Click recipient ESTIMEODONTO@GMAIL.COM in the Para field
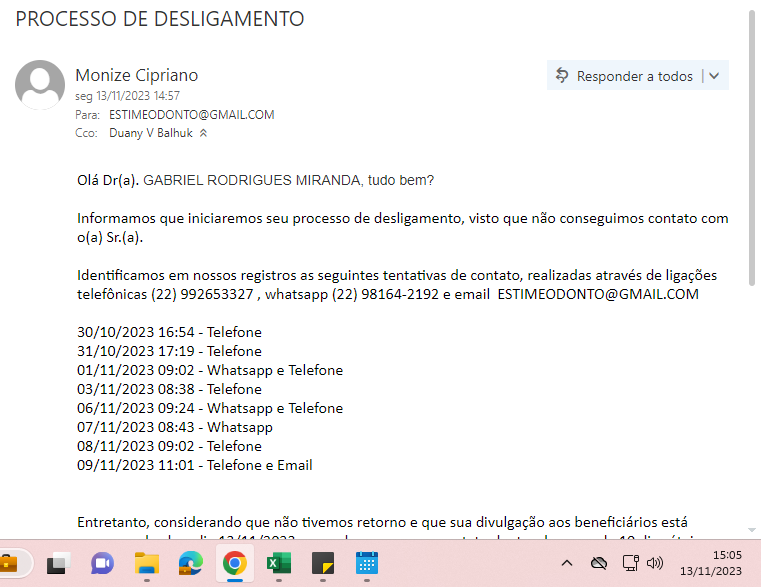The height and width of the screenshot is (587, 761). [x=192, y=115]
